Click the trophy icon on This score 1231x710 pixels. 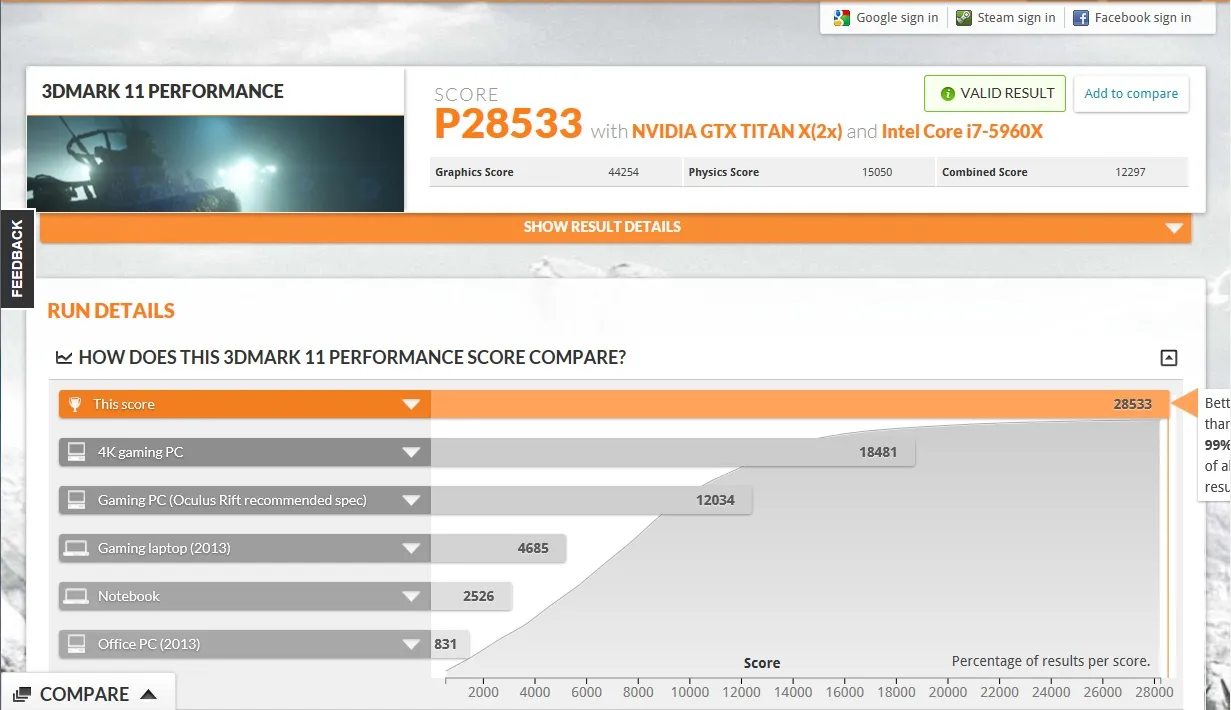pos(75,404)
